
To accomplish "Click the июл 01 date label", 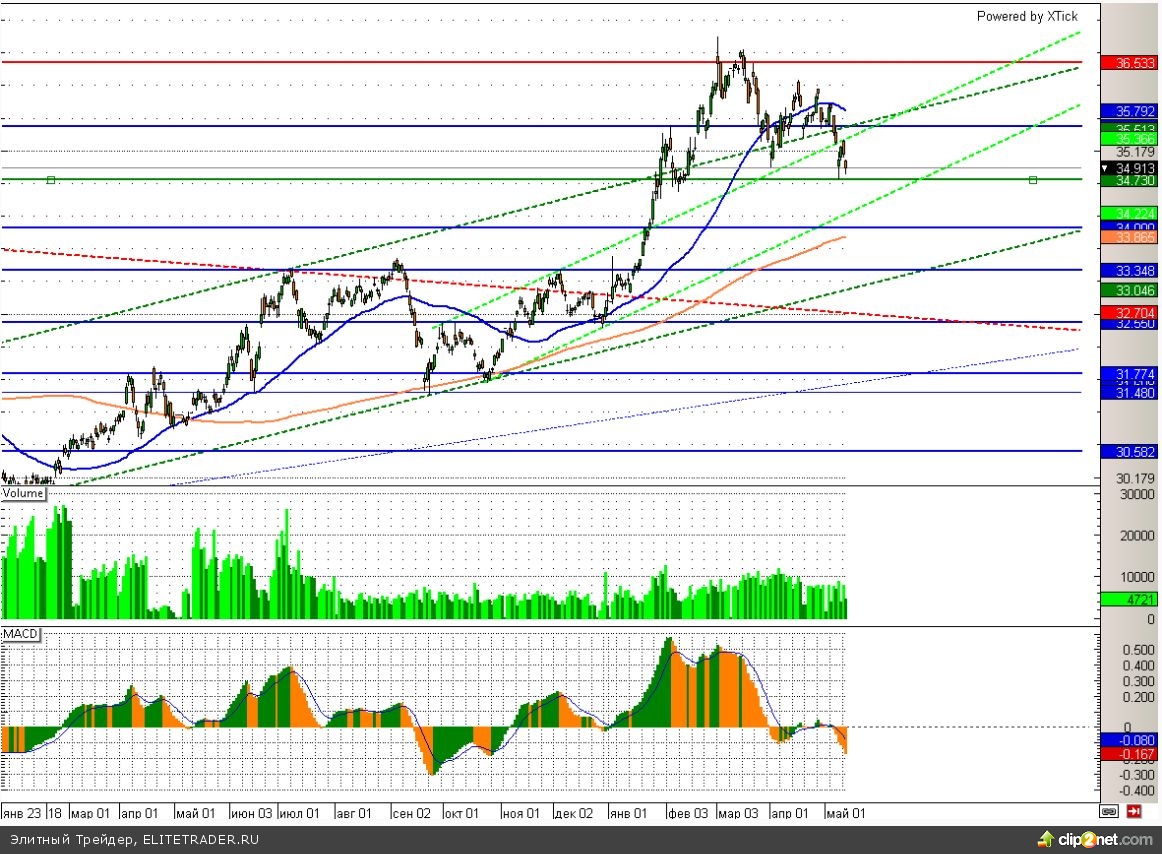I will [x=299, y=813].
